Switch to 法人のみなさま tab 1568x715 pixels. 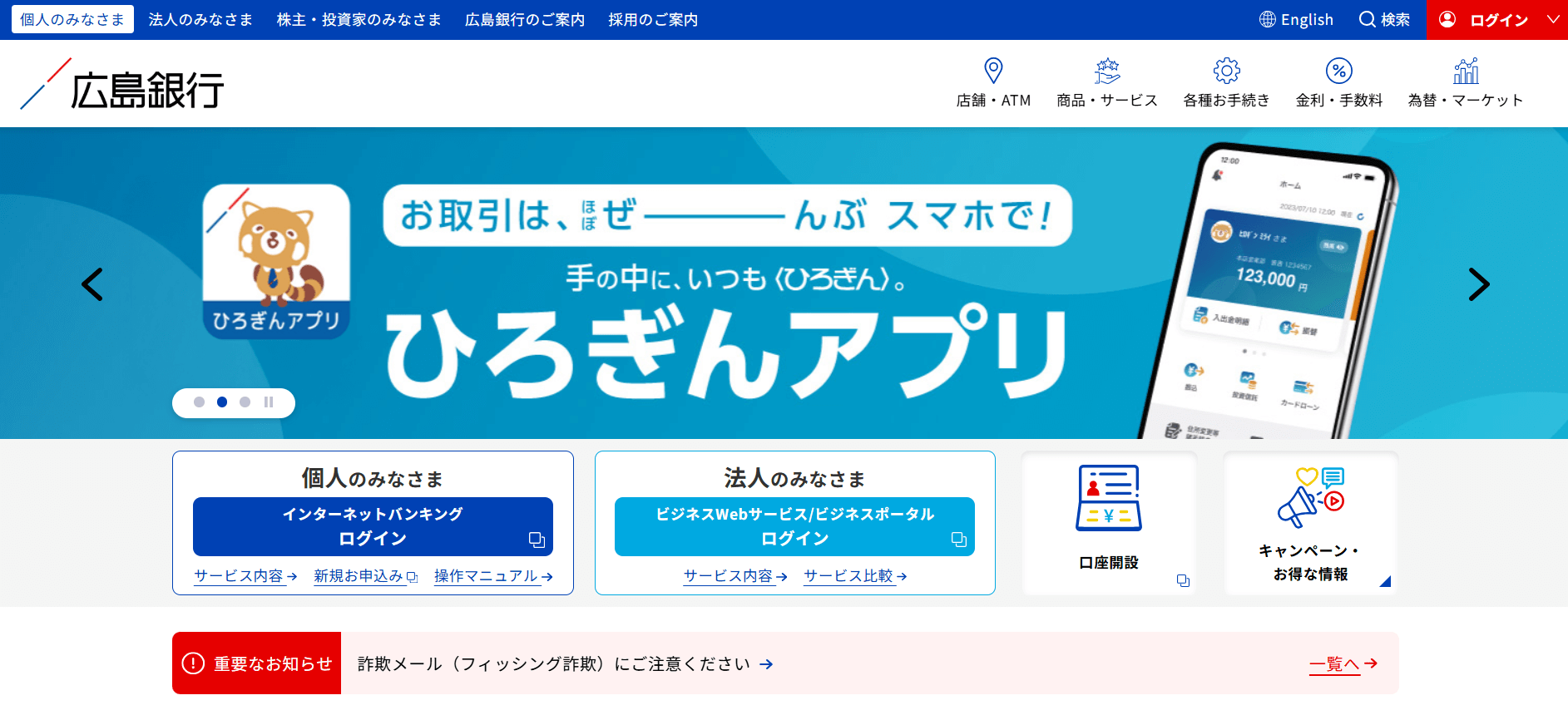tap(200, 20)
